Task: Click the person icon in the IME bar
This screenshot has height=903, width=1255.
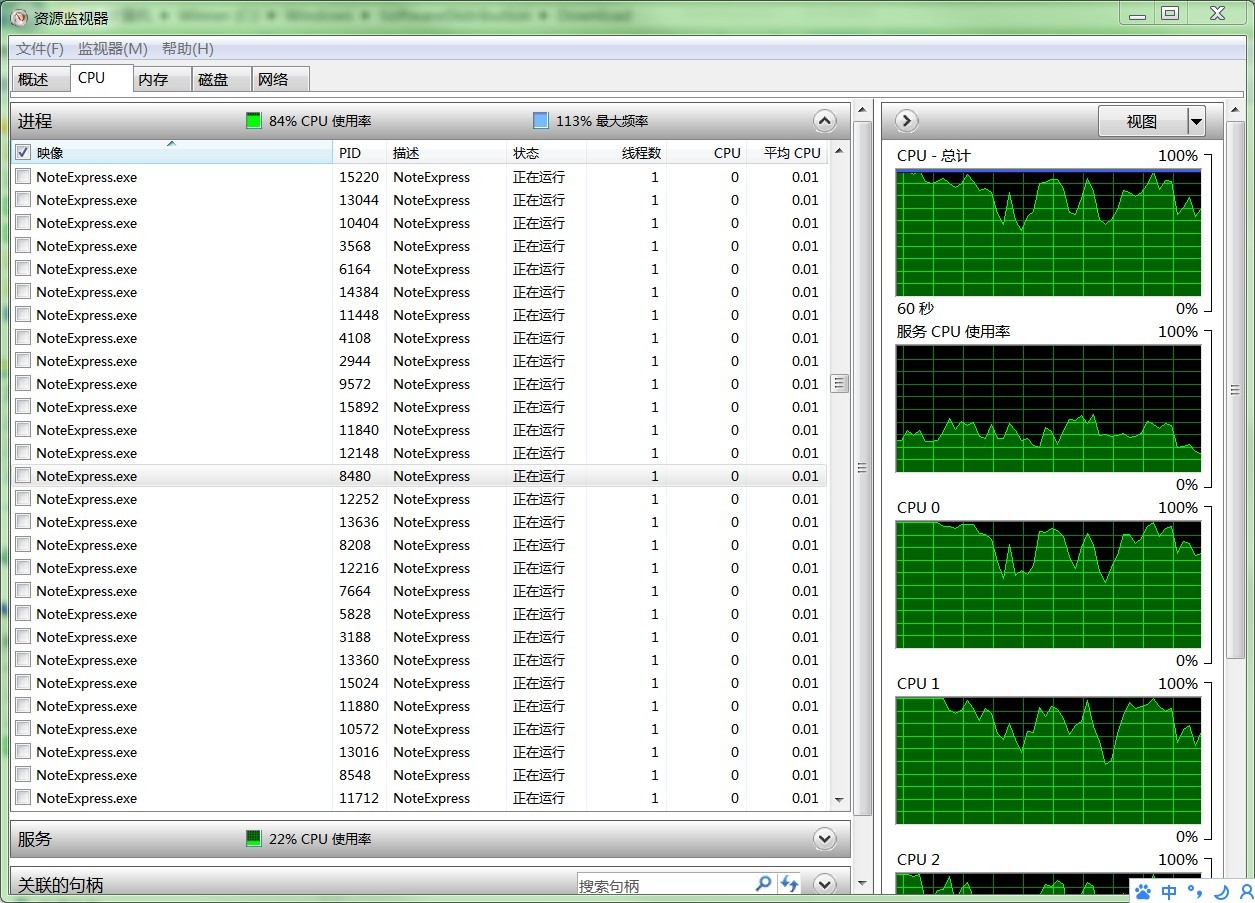Action: pyautogui.click(x=1245, y=891)
